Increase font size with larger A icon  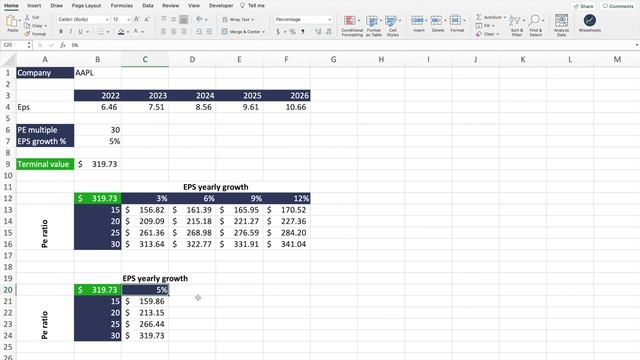click(x=137, y=20)
